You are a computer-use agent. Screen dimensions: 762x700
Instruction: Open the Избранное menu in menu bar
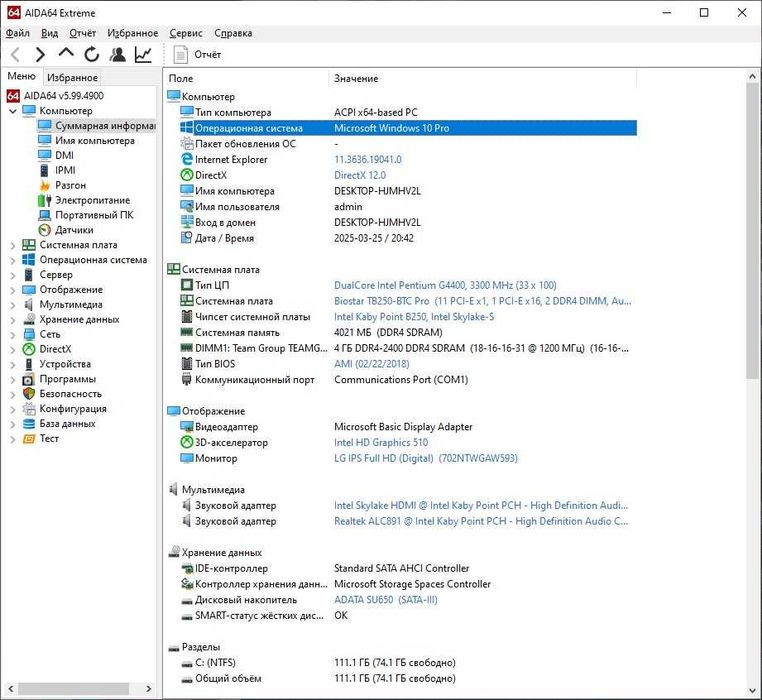point(133,33)
